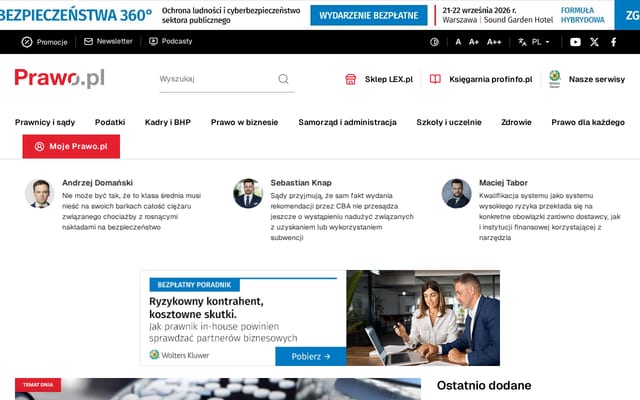Open Ryzykowny kontrahent banner headline
640x400 pixels.
206,308
